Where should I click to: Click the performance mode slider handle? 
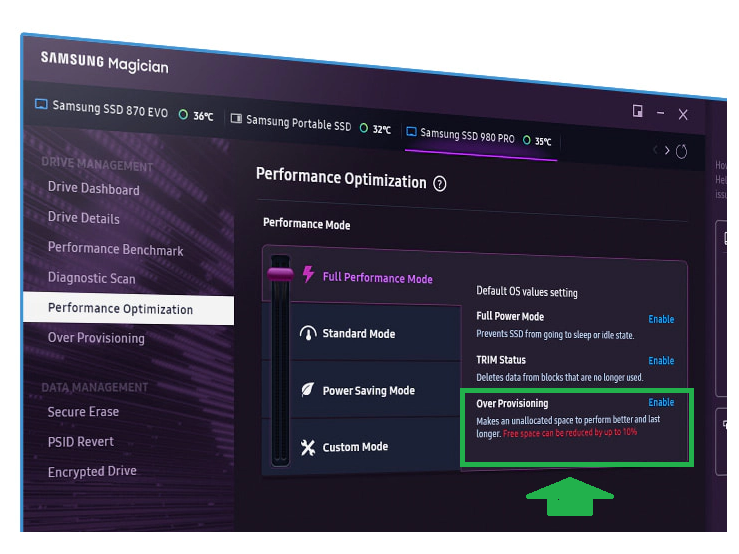tap(280, 273)
